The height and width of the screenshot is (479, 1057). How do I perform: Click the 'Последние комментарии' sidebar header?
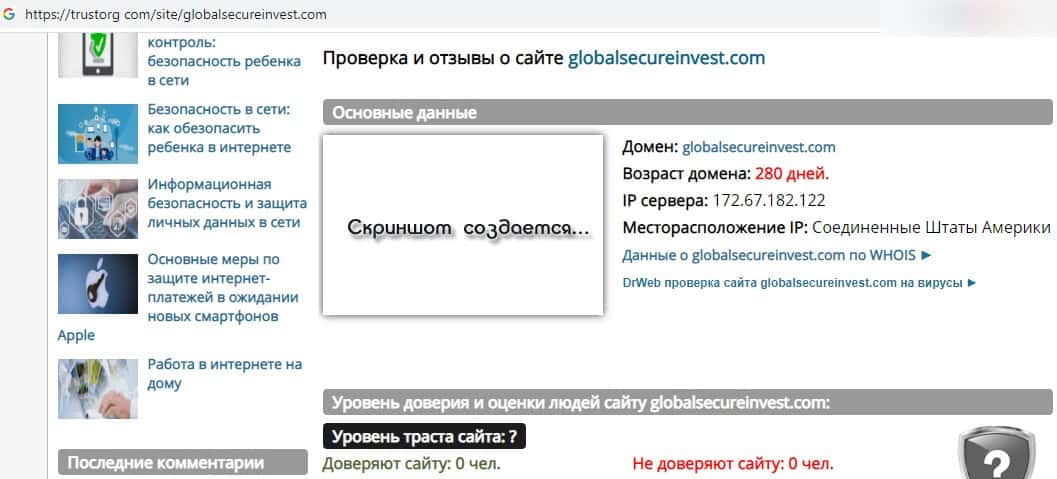point(183,463)
